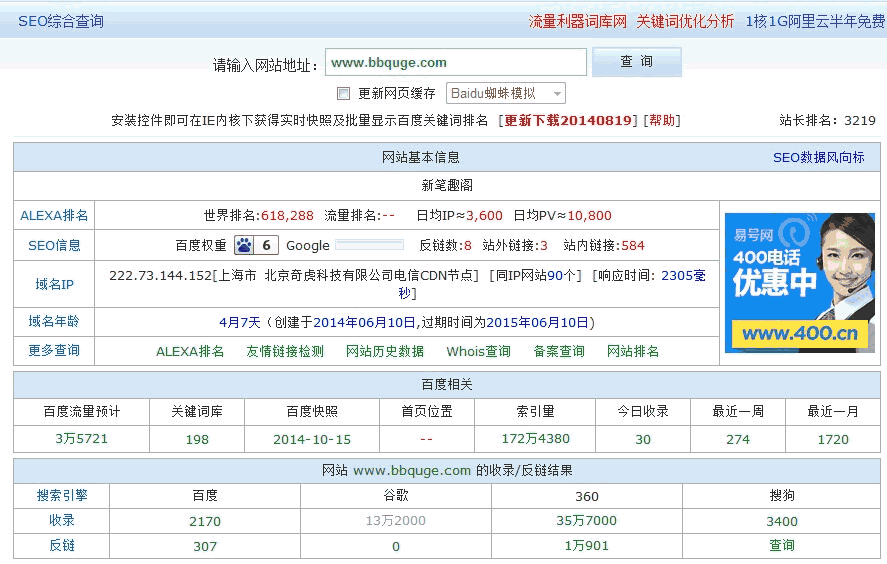Toggle the 更新网页缓存 checkbox
Viewport: 887px width, 564px height.
click(343, 94)
